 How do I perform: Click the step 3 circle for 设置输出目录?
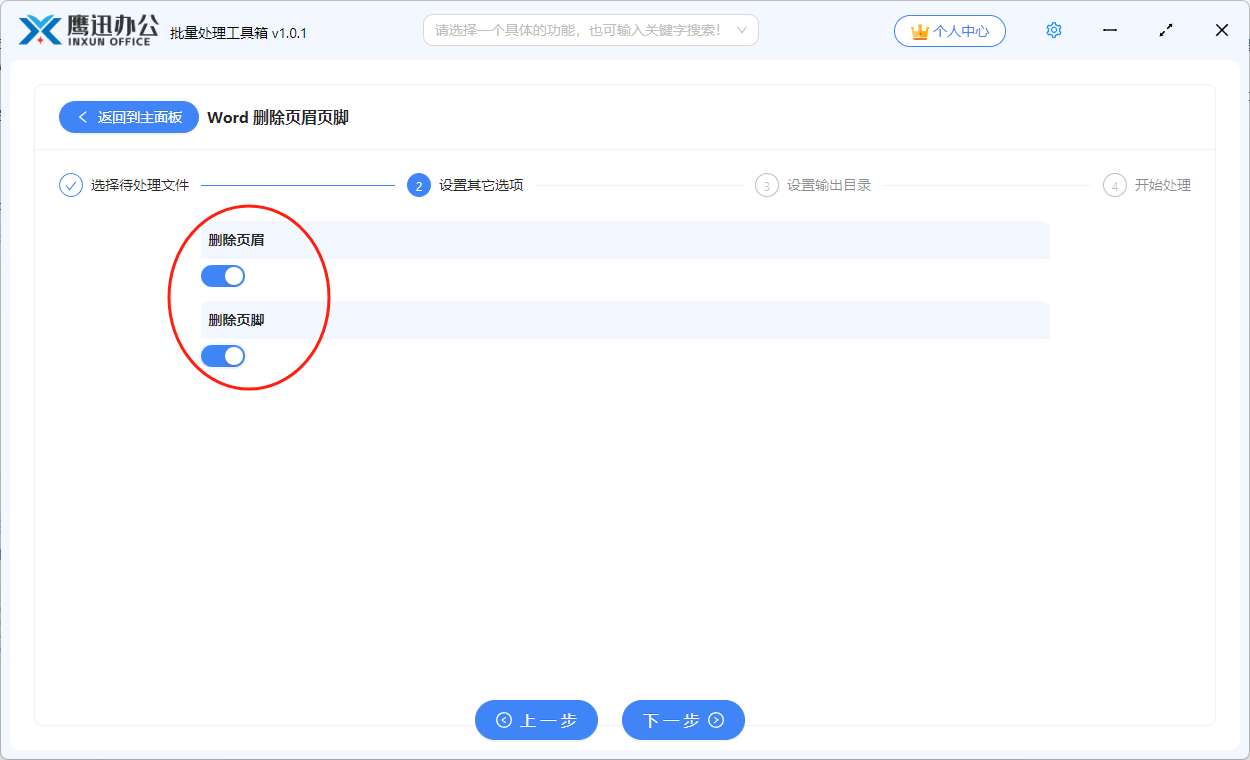[x=765, y=185]
